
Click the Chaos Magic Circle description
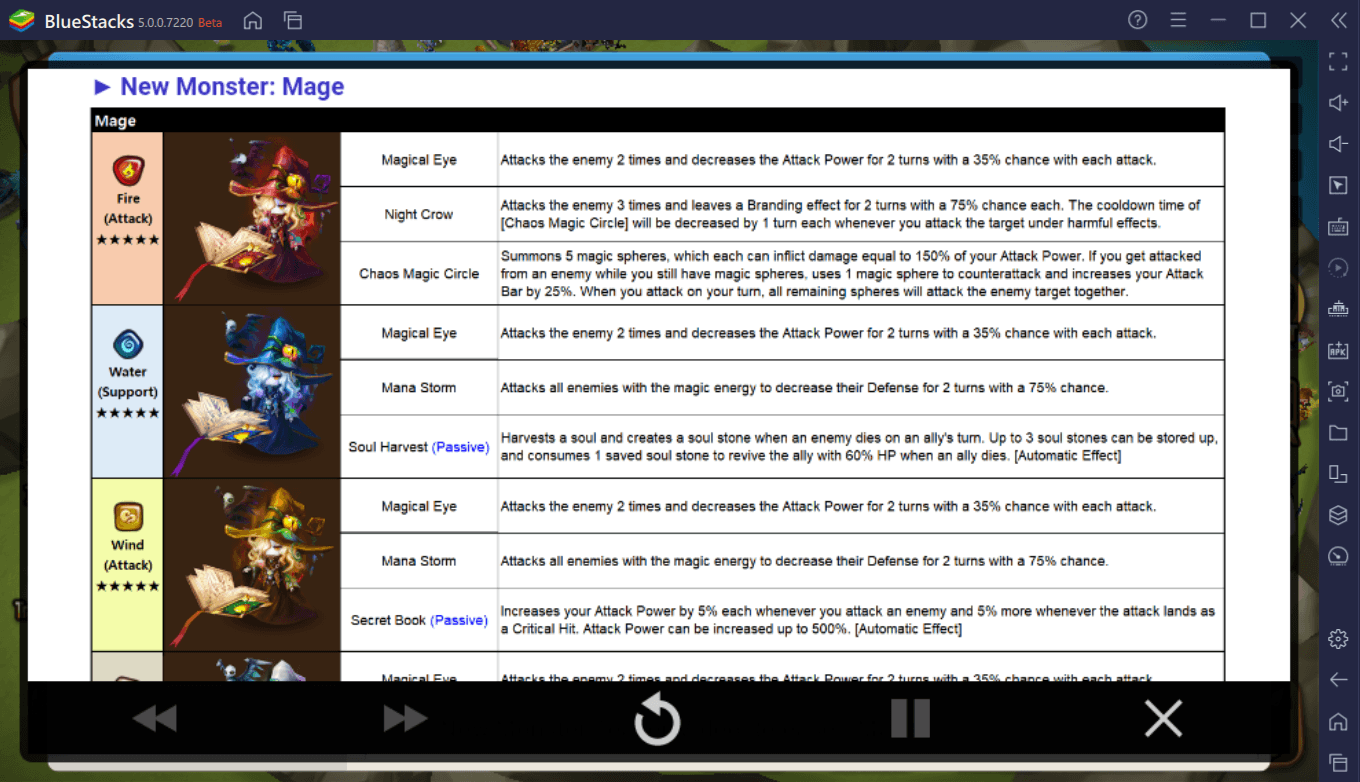pos(852,273)
